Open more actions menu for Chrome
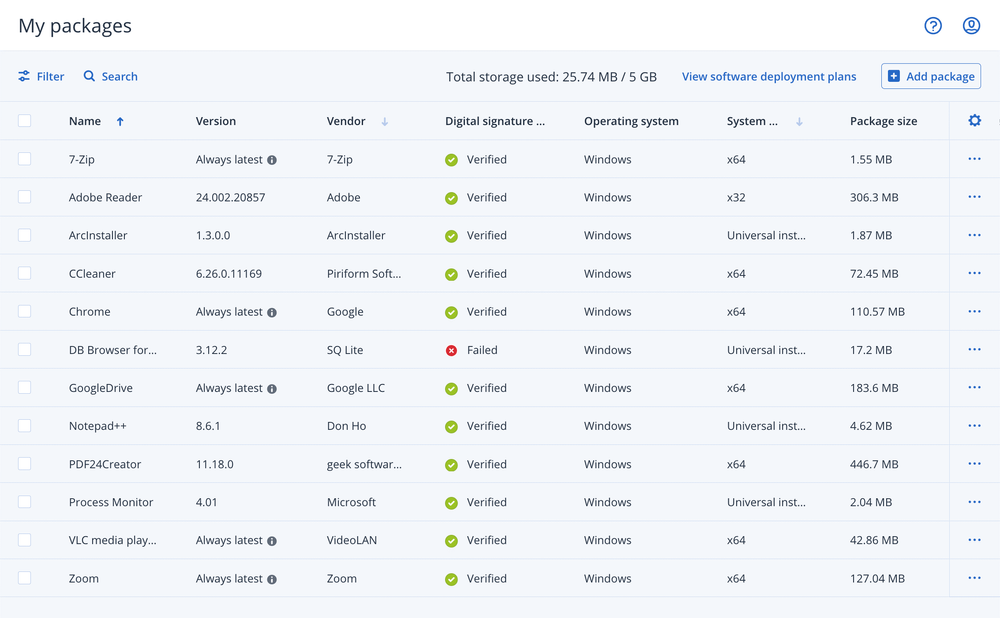 click(974, 311)
